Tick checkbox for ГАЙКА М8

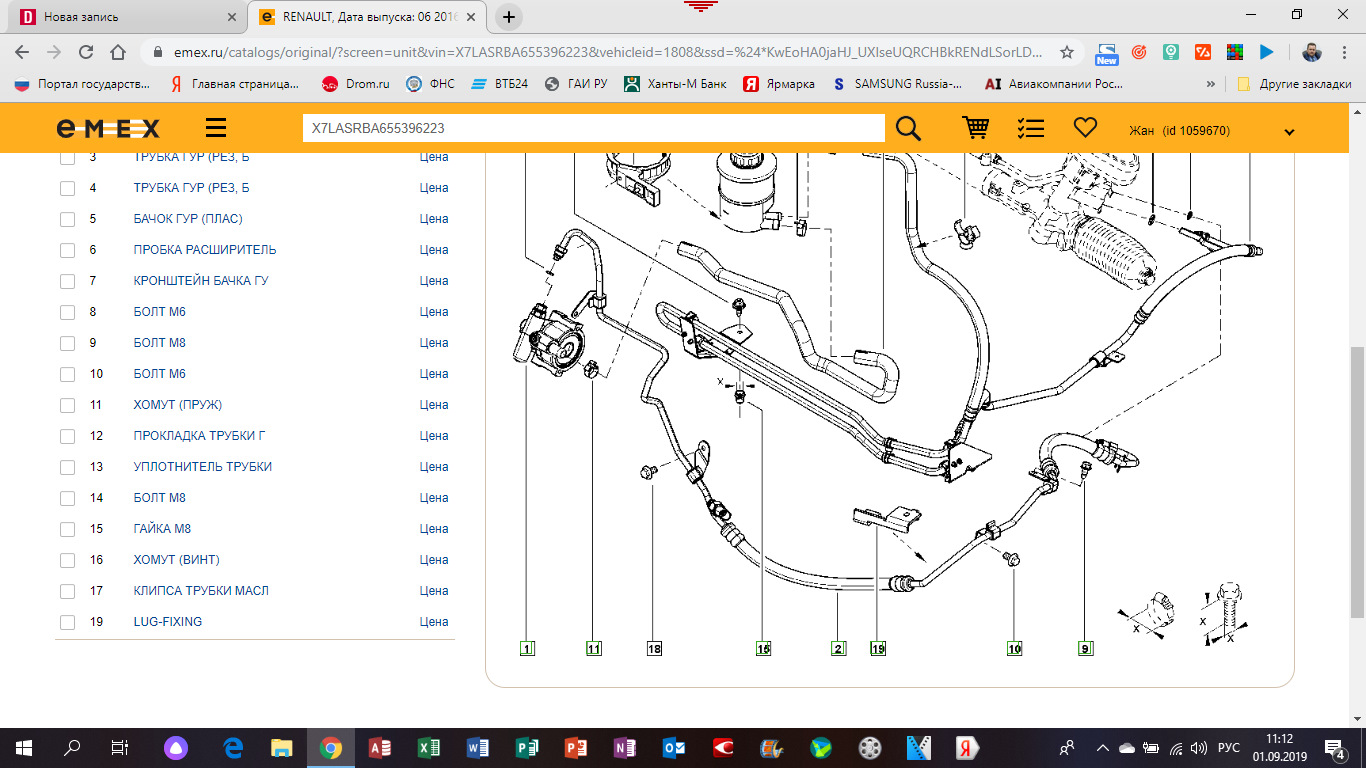pos(67,529)
